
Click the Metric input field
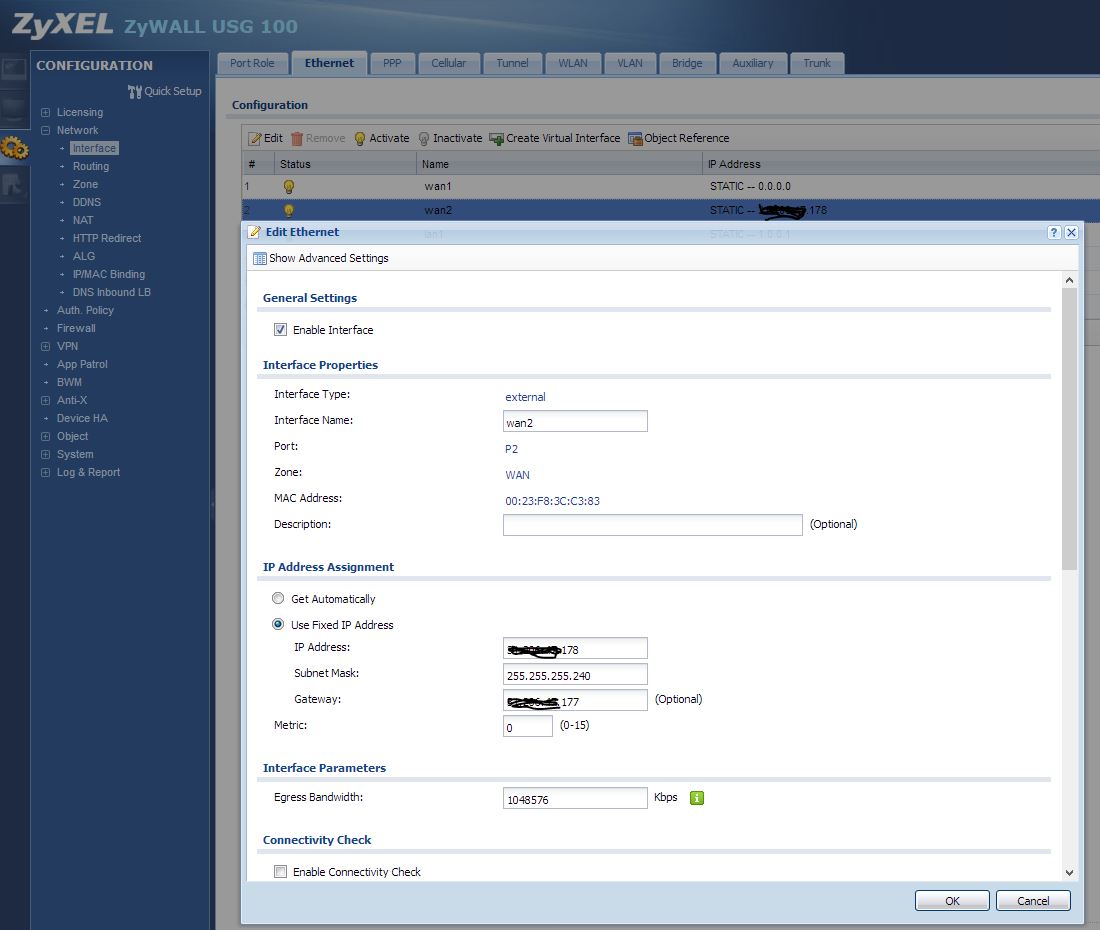click(528, 727)
